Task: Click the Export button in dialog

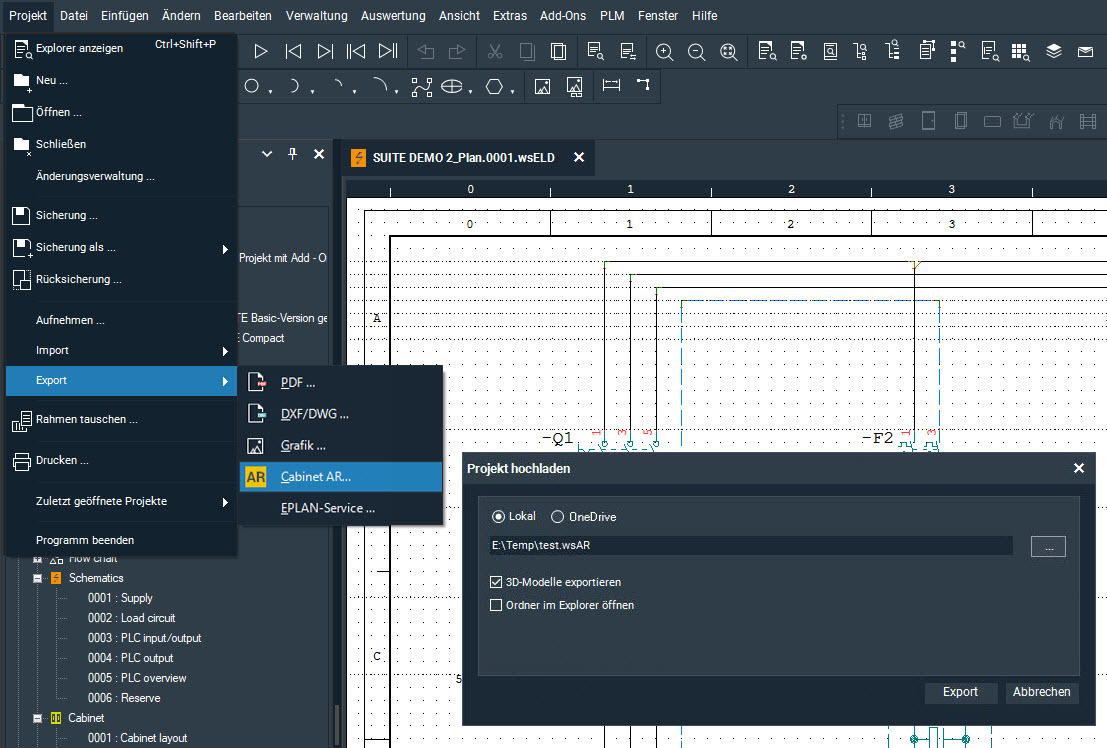Action: (960, 692)
